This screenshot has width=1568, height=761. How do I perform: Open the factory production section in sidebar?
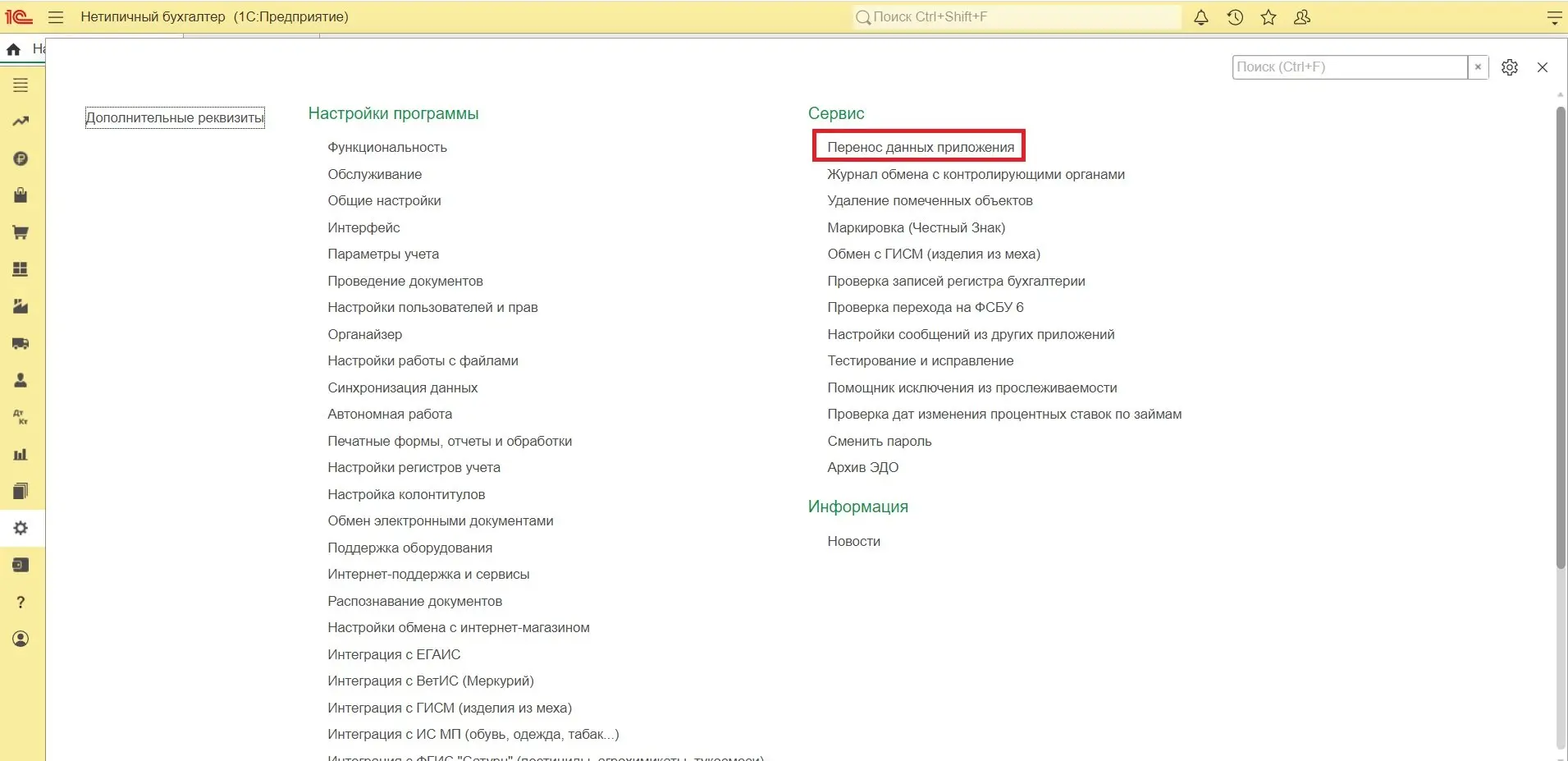coord(21,306)
